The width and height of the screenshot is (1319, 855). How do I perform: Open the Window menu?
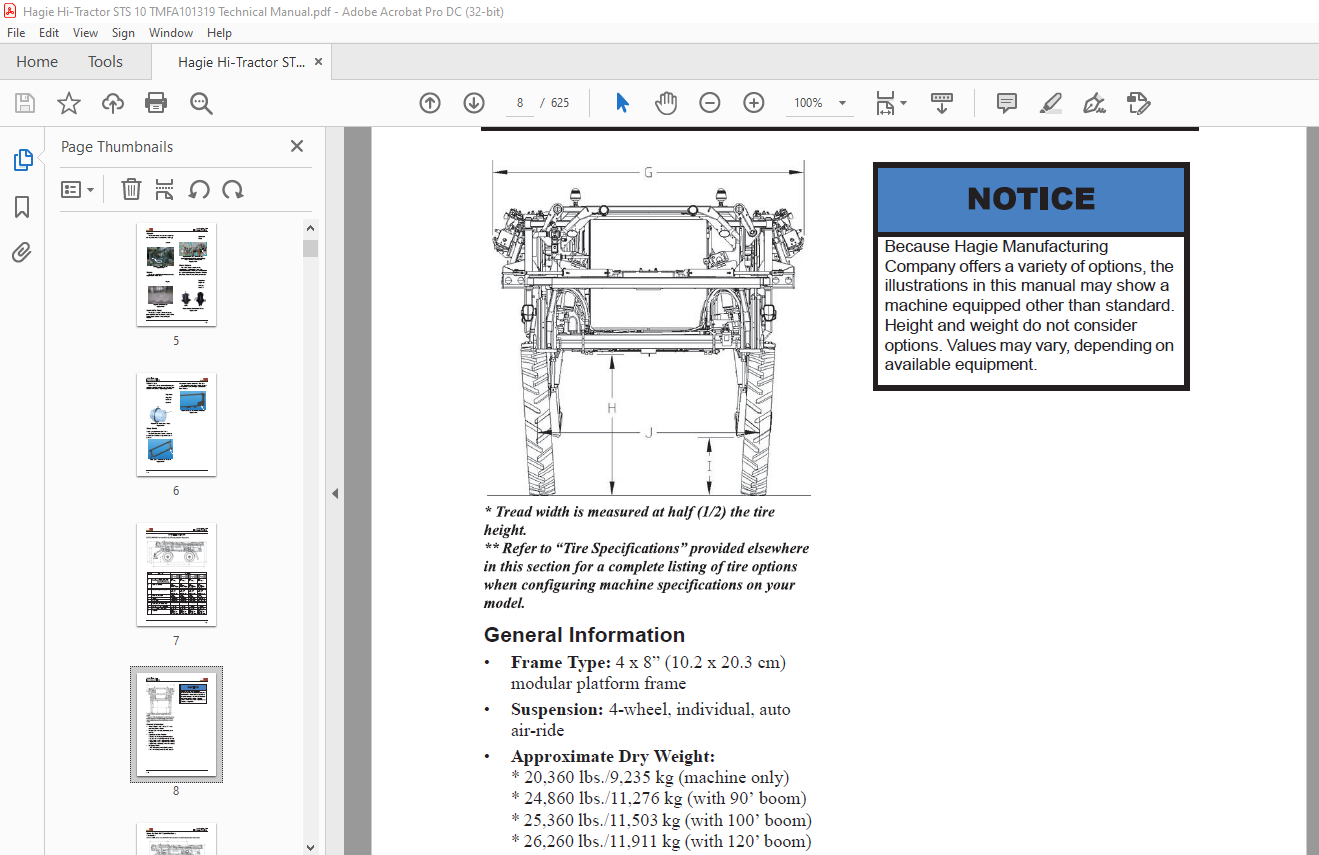(x=171, y=33)
